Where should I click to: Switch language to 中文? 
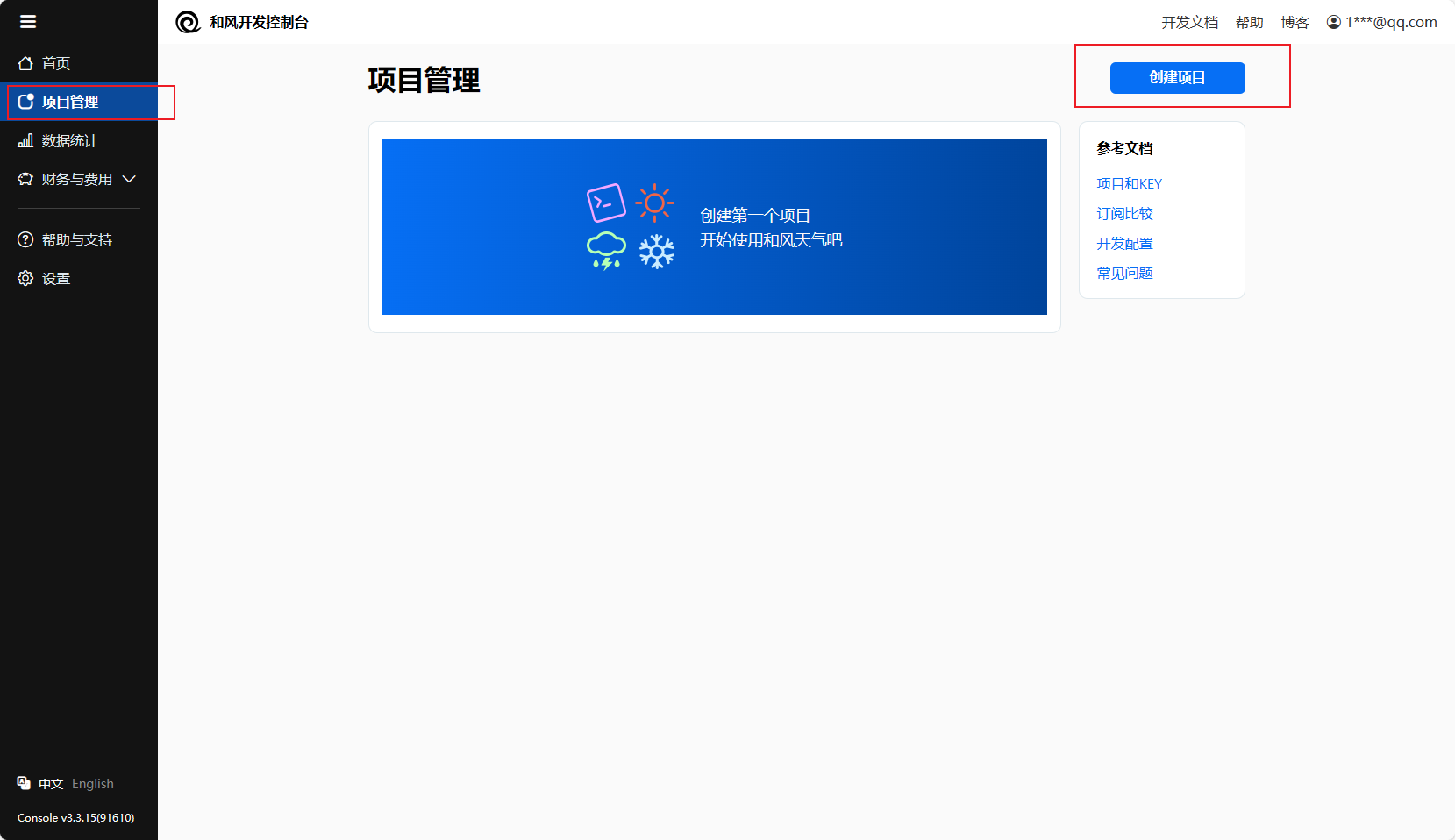(51, 784)
